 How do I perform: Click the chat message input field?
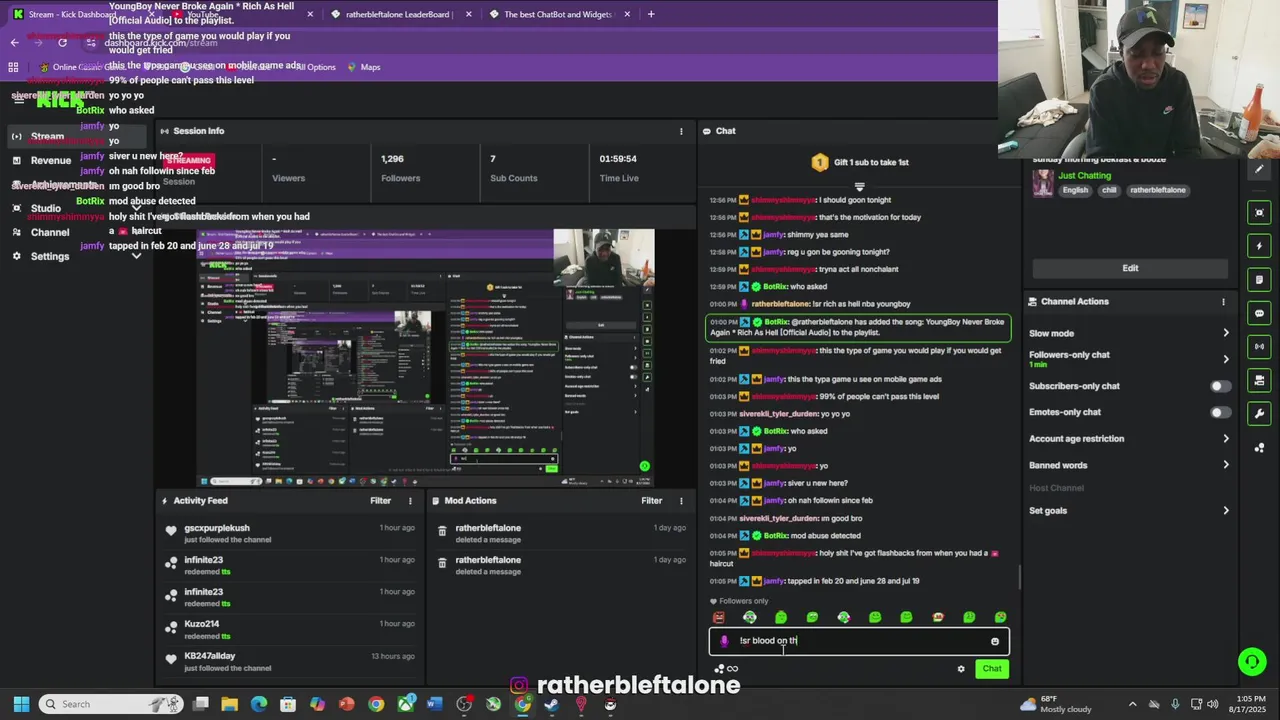pos(859,641)
